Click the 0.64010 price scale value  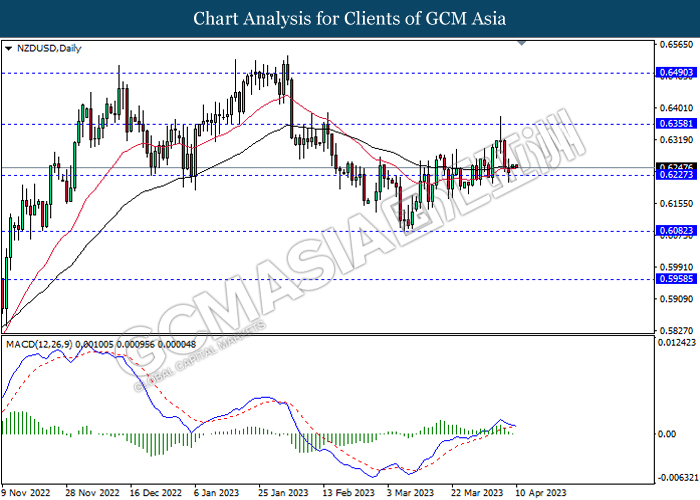pyautogui.click(x=676, y=108)
